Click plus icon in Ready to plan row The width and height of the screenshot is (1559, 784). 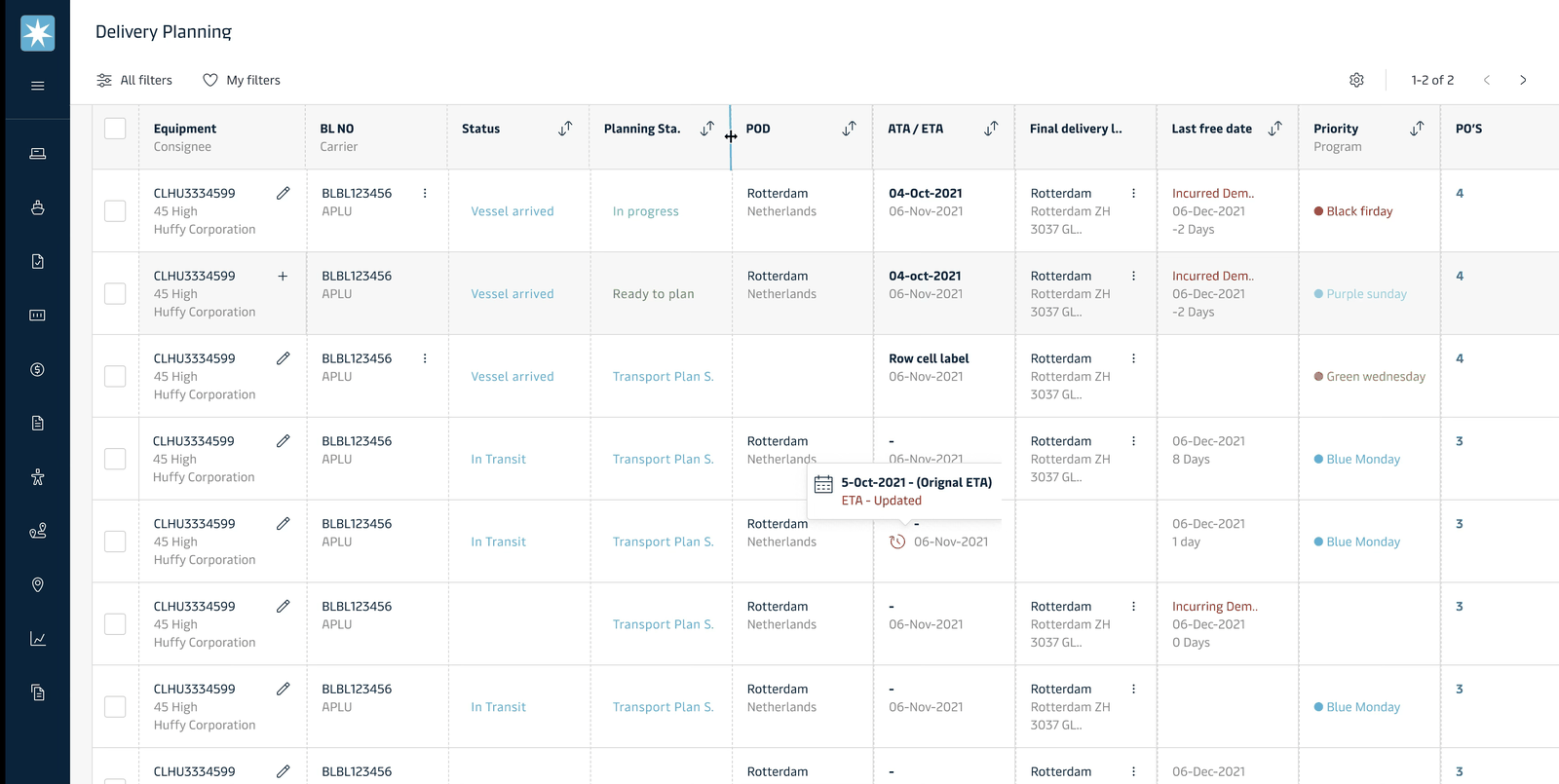point(283,276)
